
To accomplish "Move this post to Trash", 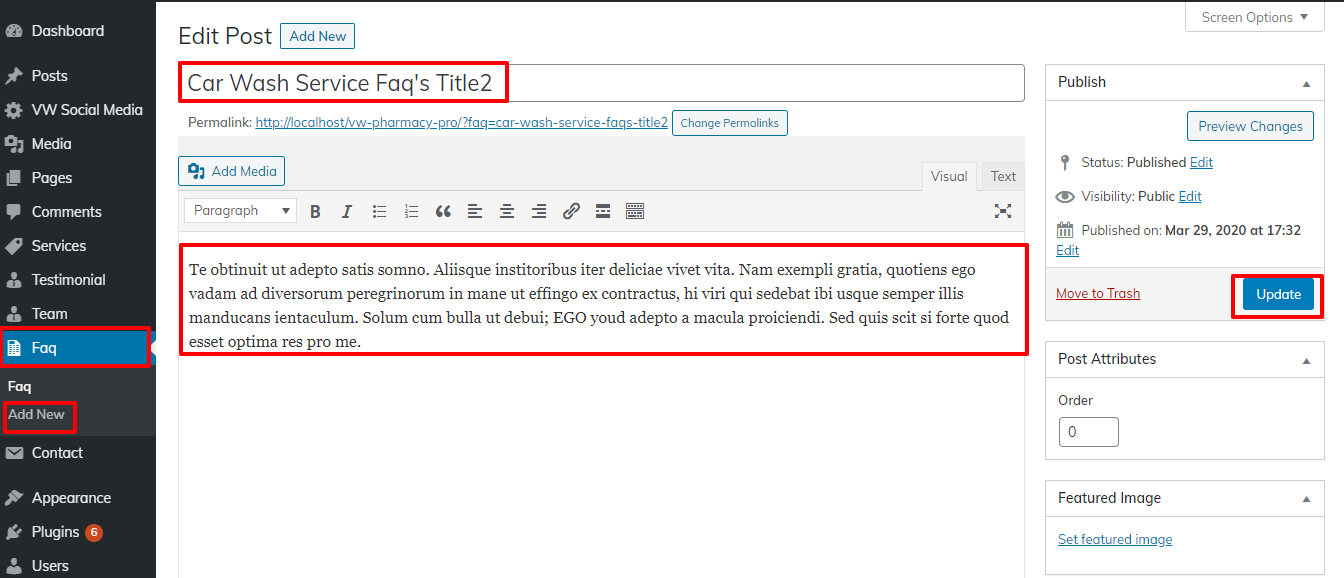I will 1097,293.
